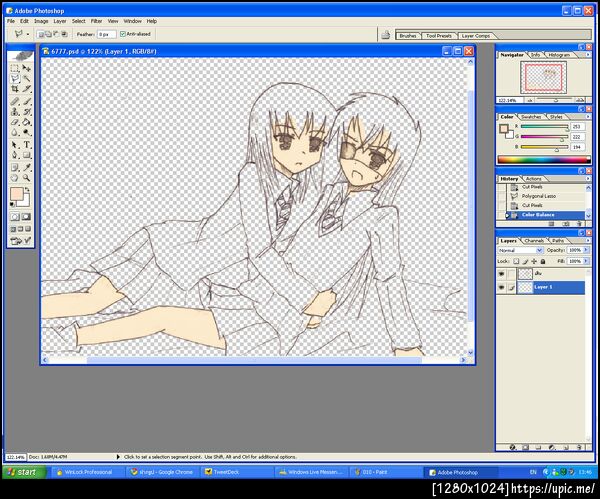Image resolution: width=600 pixels, height=499 pixels.
Task: Open the File menu
Action: point(11,21)
